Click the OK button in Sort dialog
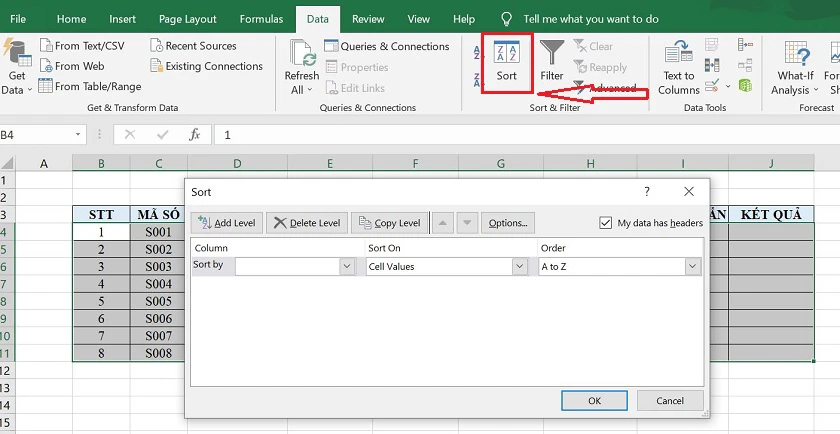The image size is (840, 434). pyautogui.click(x=594, y=400)
